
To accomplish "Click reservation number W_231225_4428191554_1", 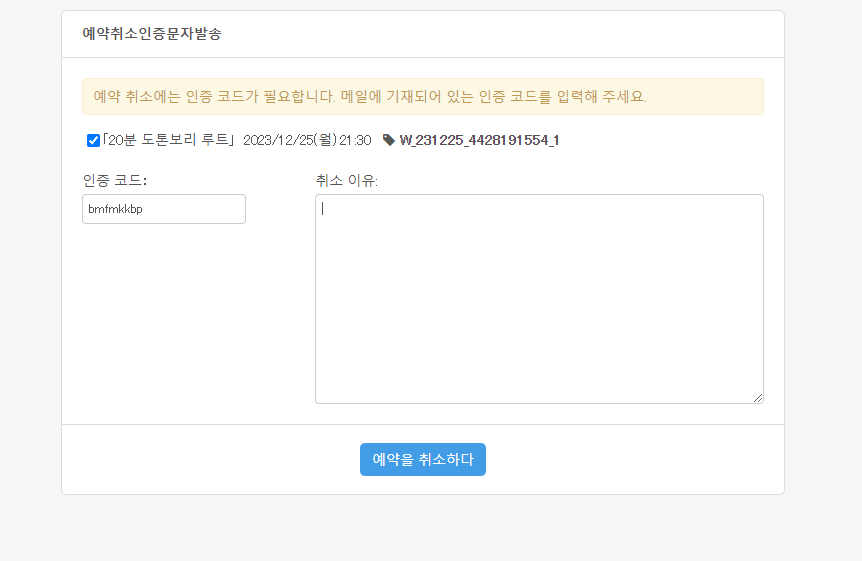I will [479, 140].
